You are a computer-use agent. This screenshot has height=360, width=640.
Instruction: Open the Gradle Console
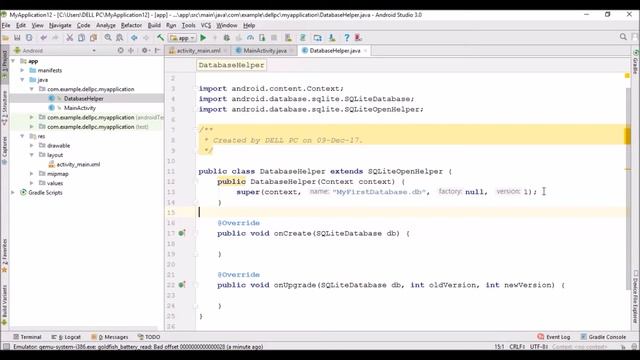coord(603,337)
